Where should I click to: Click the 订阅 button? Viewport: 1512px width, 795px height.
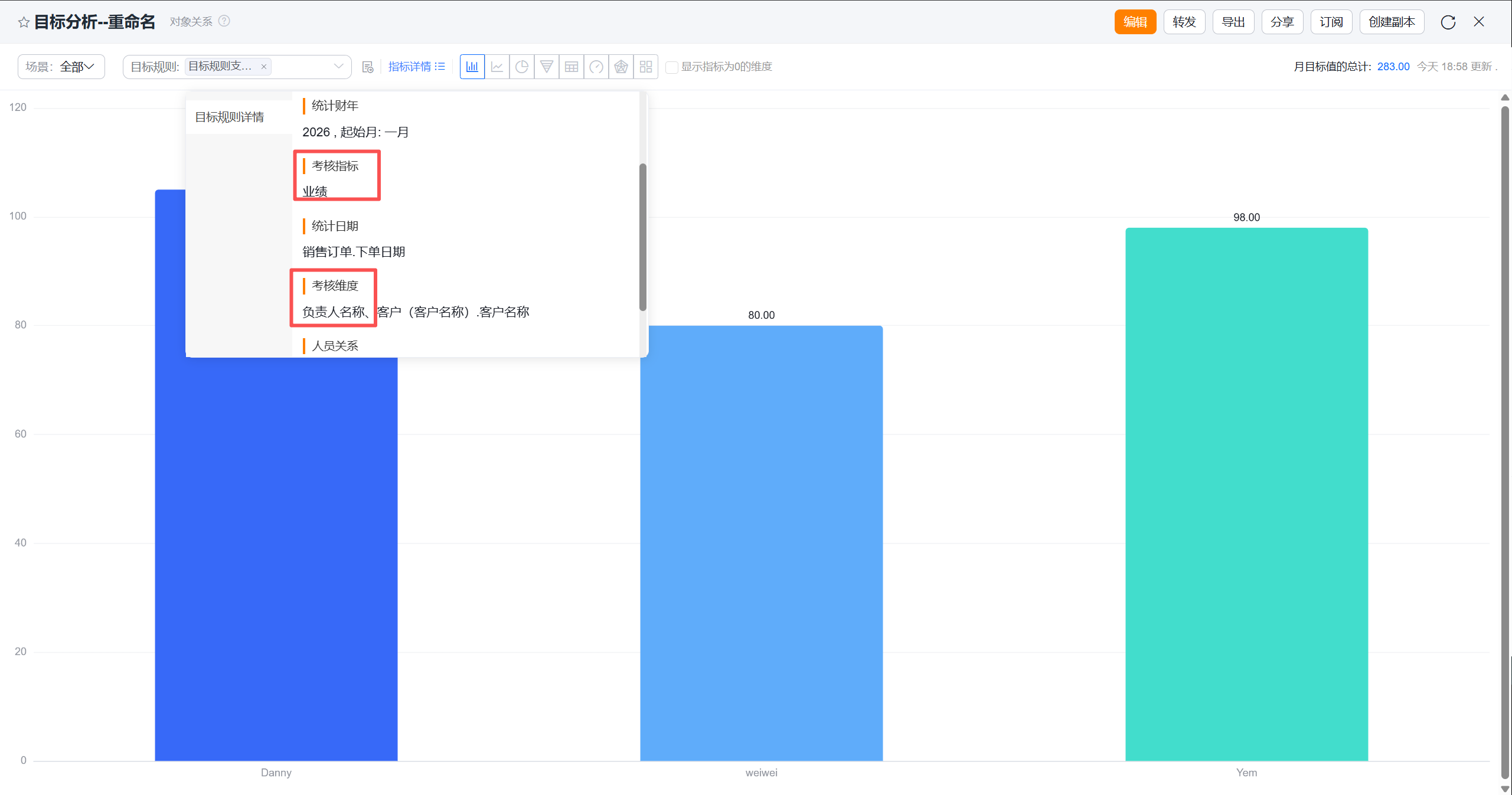click(x=1331, y=22)
